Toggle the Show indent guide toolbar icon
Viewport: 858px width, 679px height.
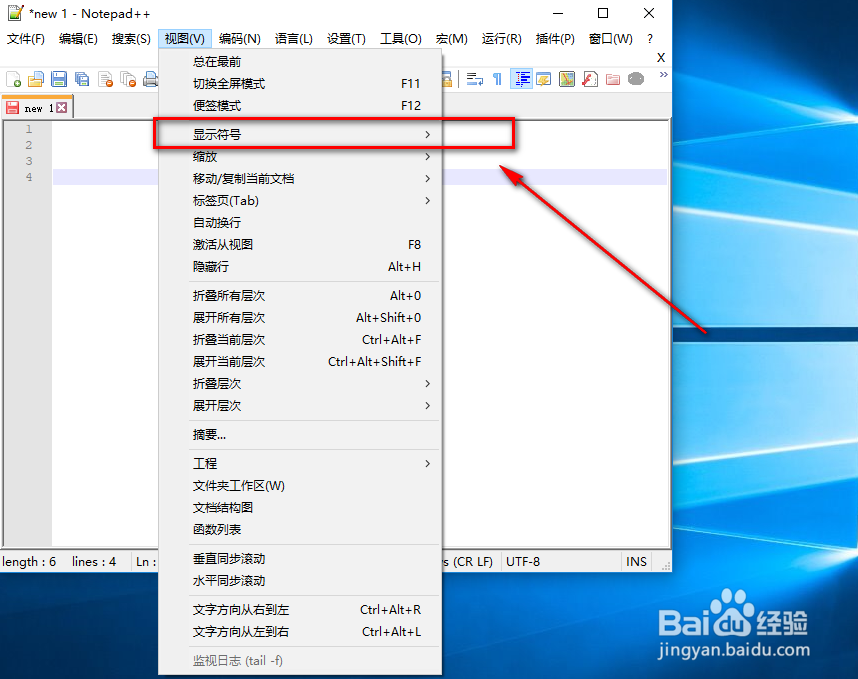pos(521,79)
